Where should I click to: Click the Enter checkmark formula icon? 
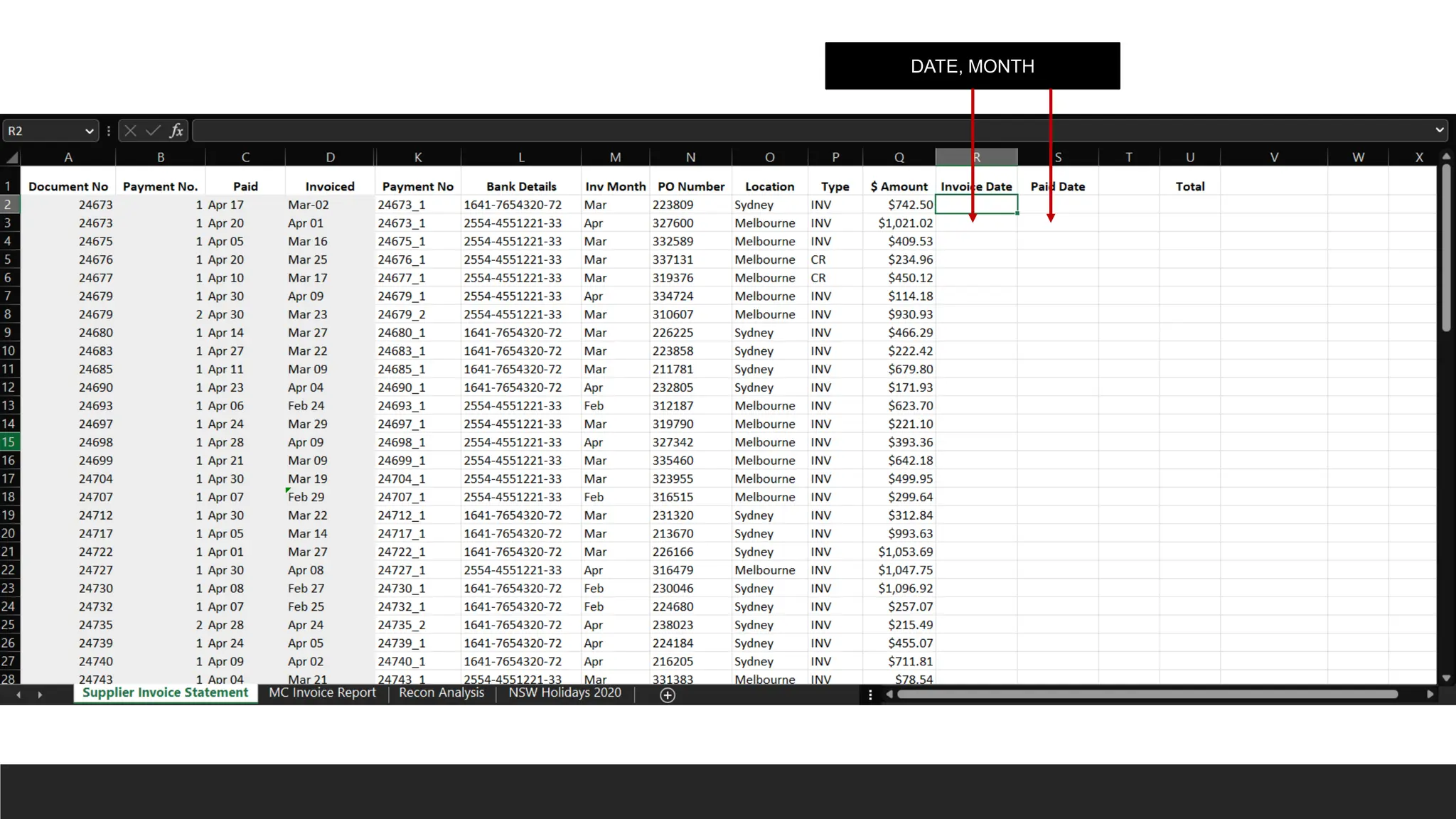(x=153, y=131)
